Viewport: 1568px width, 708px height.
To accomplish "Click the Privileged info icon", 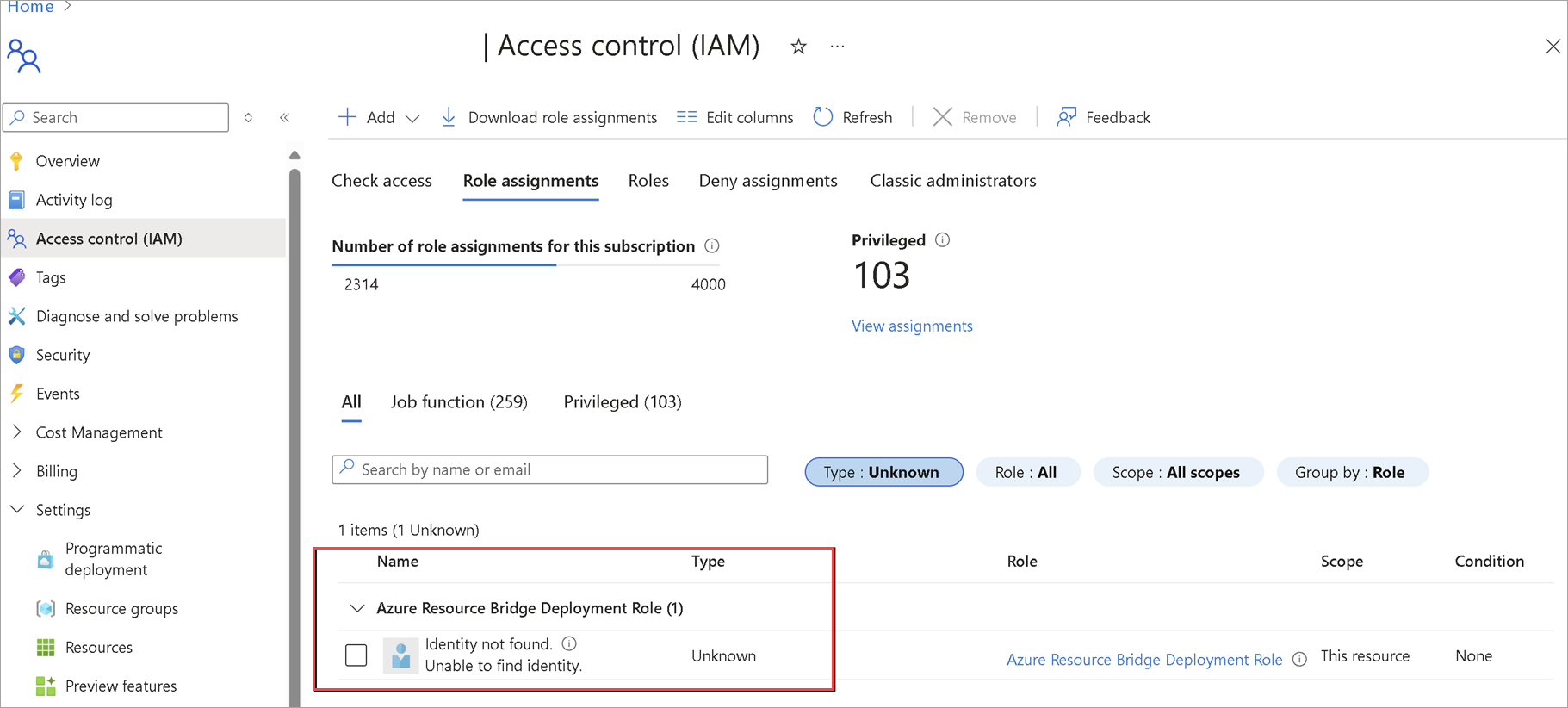I will click(x=943, y=240).
